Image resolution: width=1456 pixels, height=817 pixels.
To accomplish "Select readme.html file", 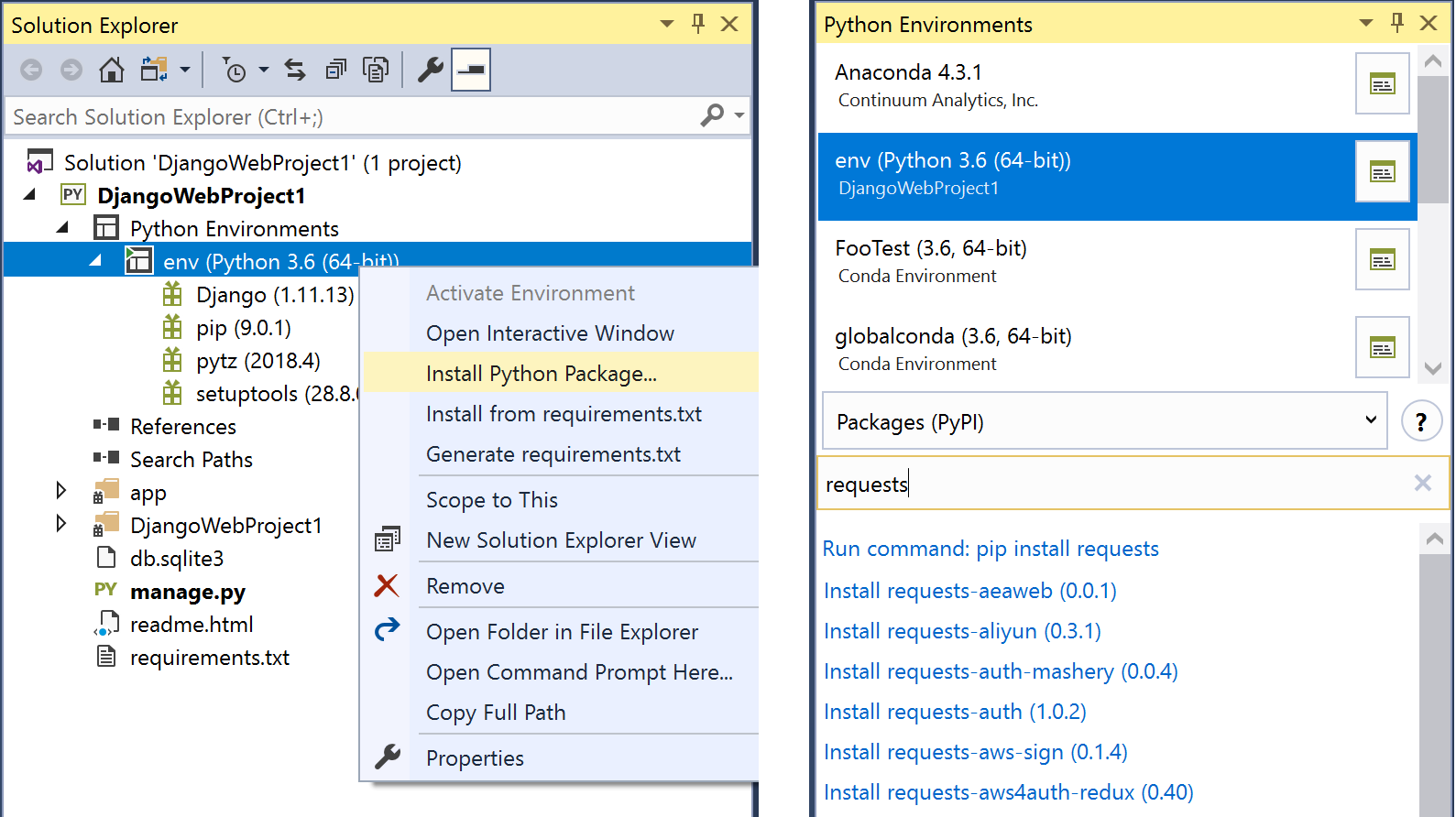I will 192,625.
